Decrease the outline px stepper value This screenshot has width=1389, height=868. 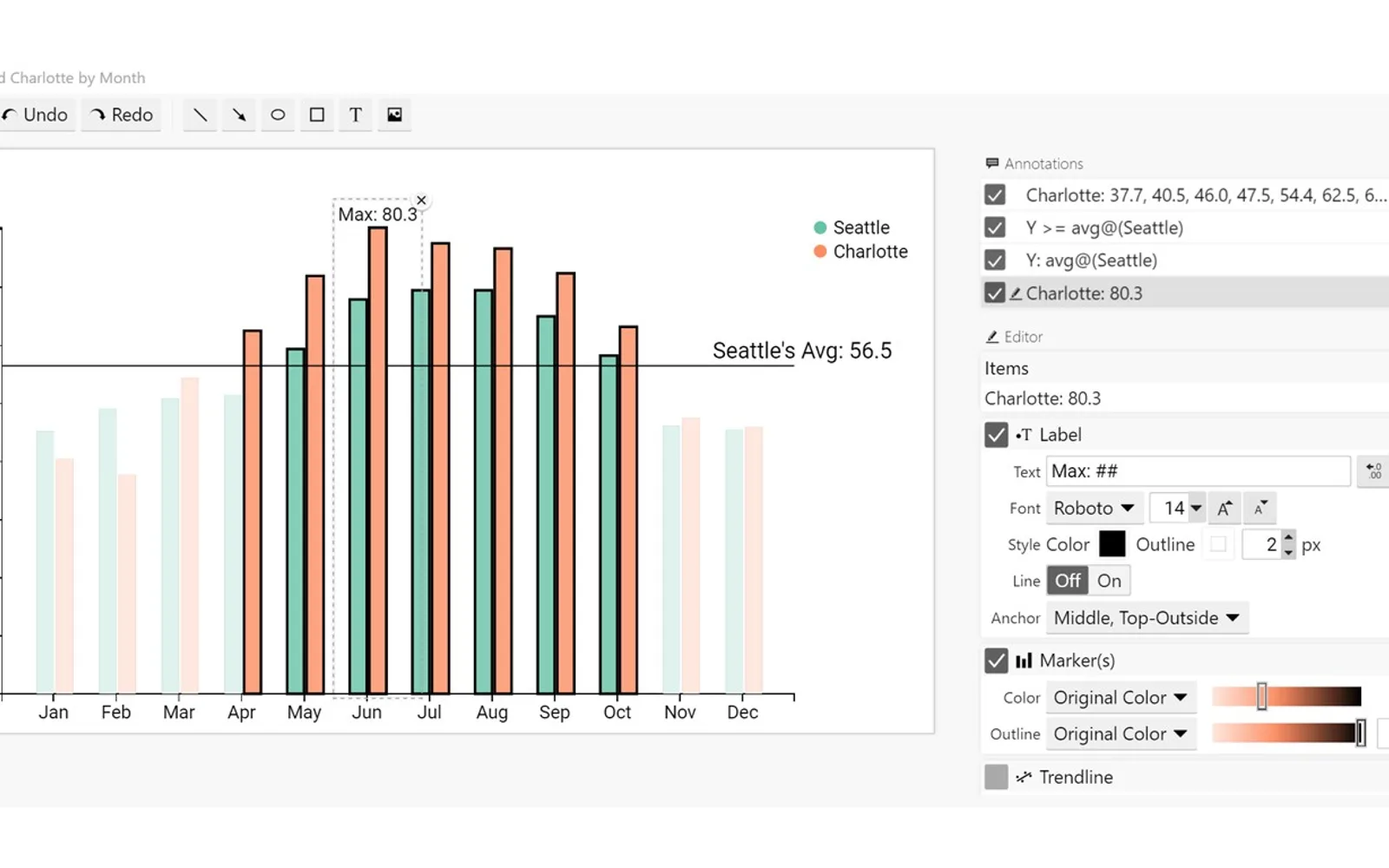click(1288, 552)
